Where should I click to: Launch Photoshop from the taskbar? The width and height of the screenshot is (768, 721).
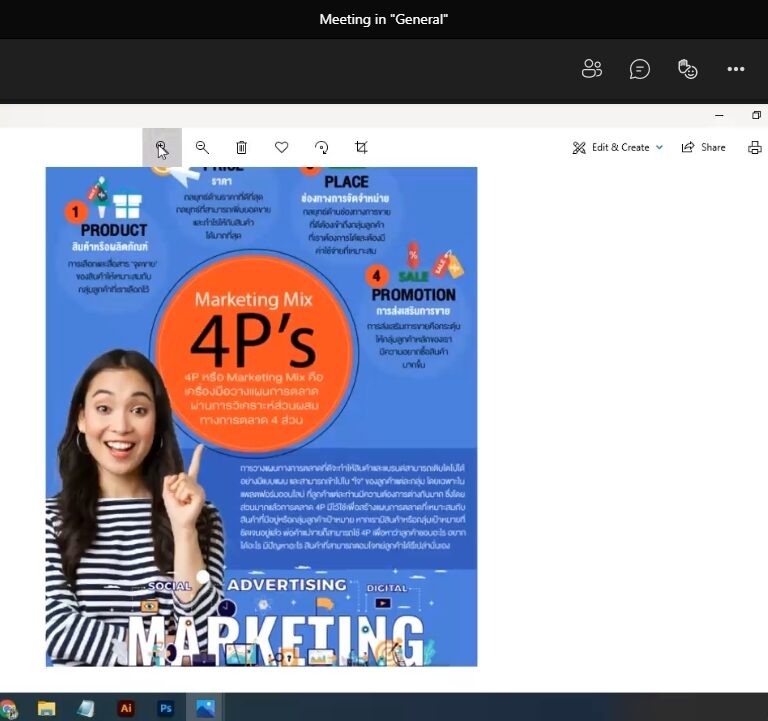(166, 708)
